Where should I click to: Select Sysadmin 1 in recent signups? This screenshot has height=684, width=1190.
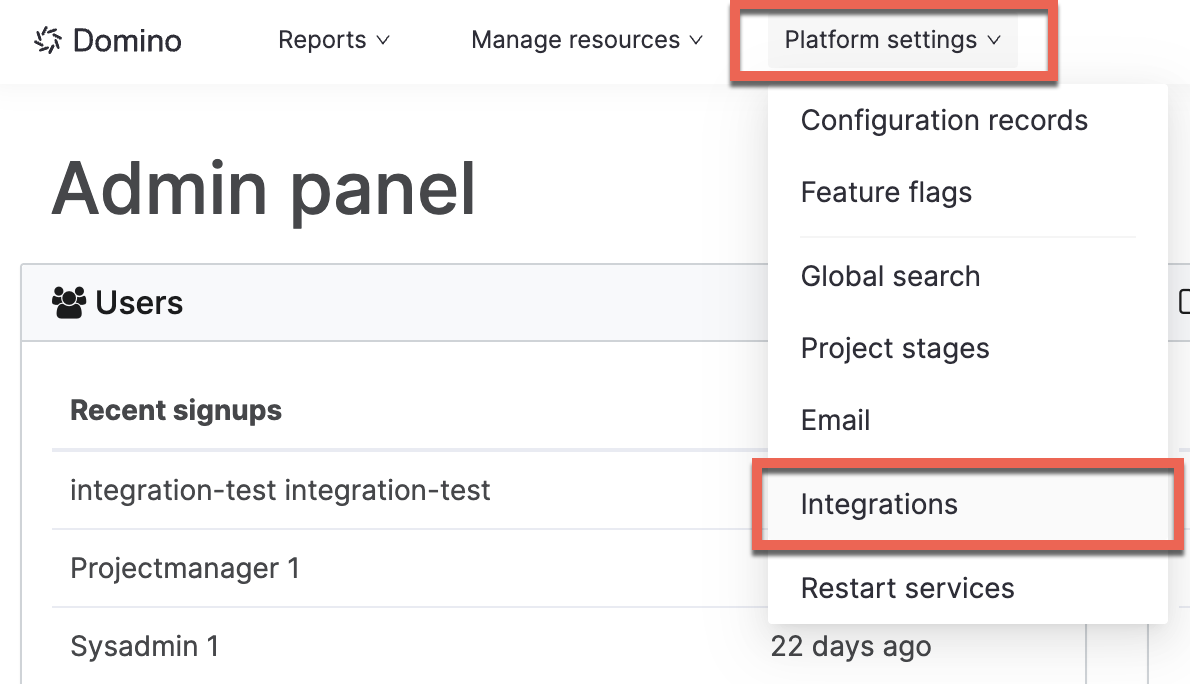(145, 646)
